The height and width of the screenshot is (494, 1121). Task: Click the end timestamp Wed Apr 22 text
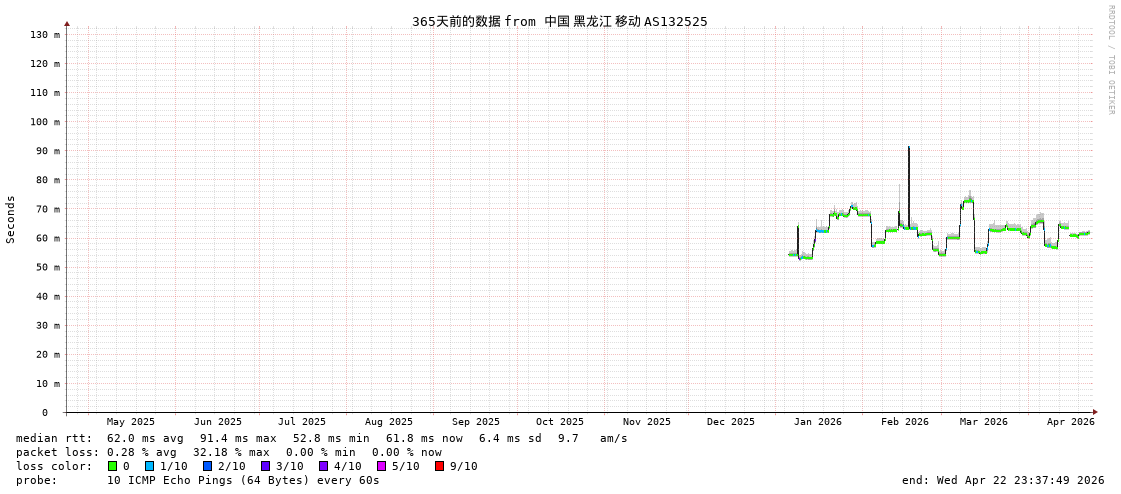(x=1002, y=480)
